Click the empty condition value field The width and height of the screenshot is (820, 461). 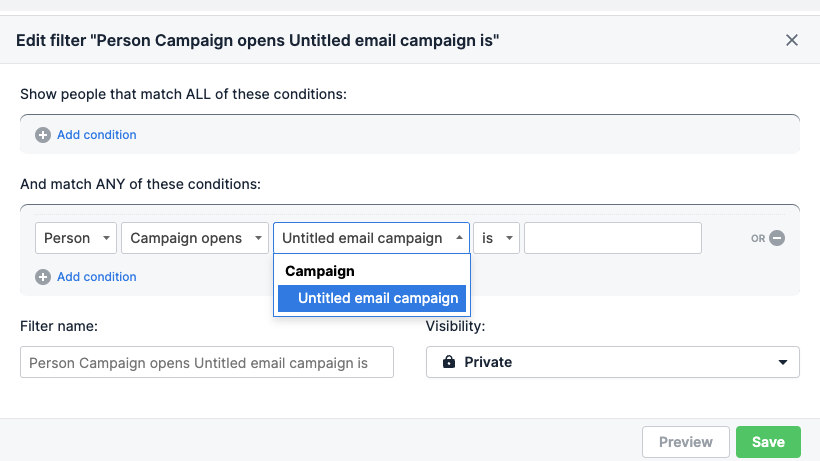[613, 238]
